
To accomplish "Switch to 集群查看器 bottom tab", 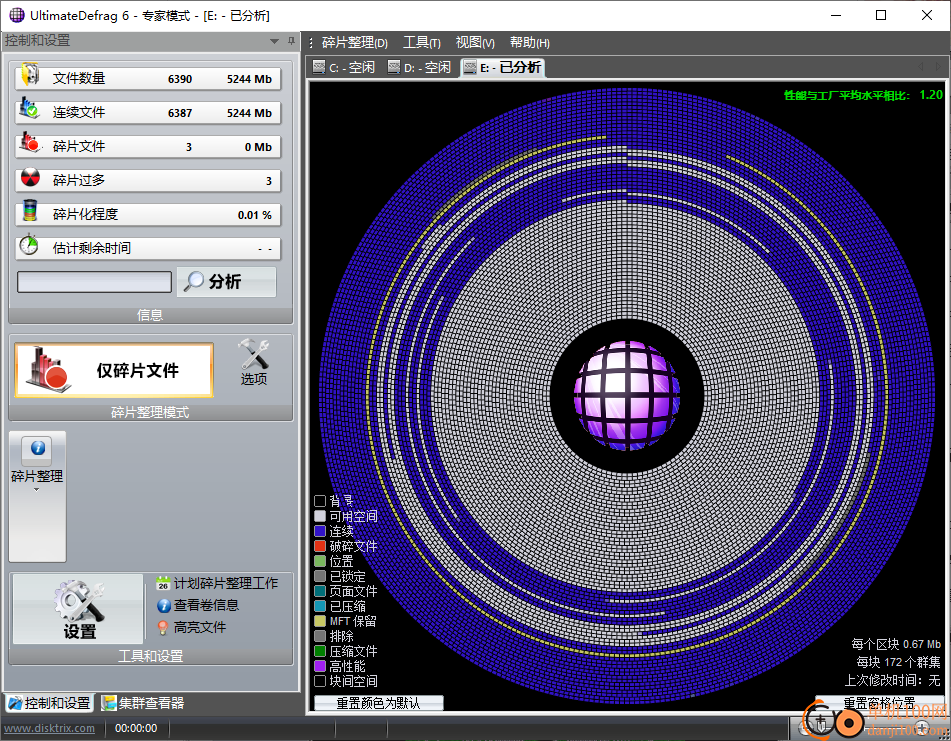I will coord(143,703).
